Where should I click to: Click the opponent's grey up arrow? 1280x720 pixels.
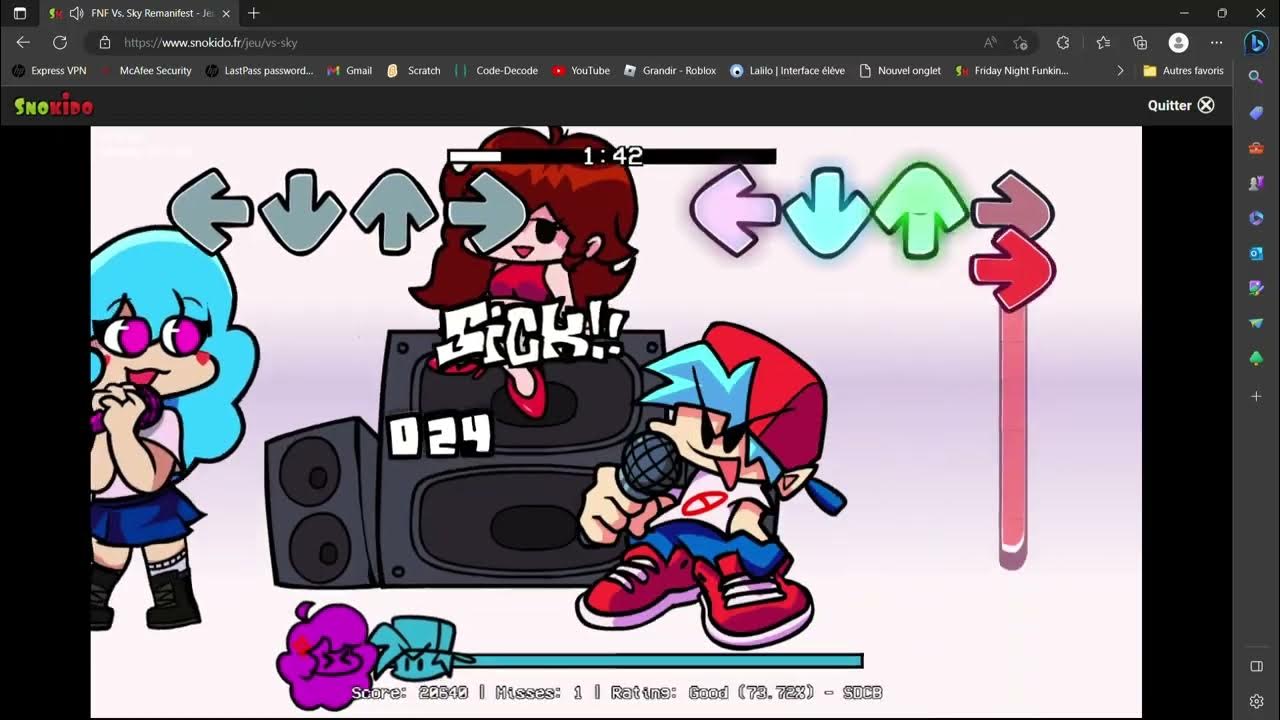point(394,211)
